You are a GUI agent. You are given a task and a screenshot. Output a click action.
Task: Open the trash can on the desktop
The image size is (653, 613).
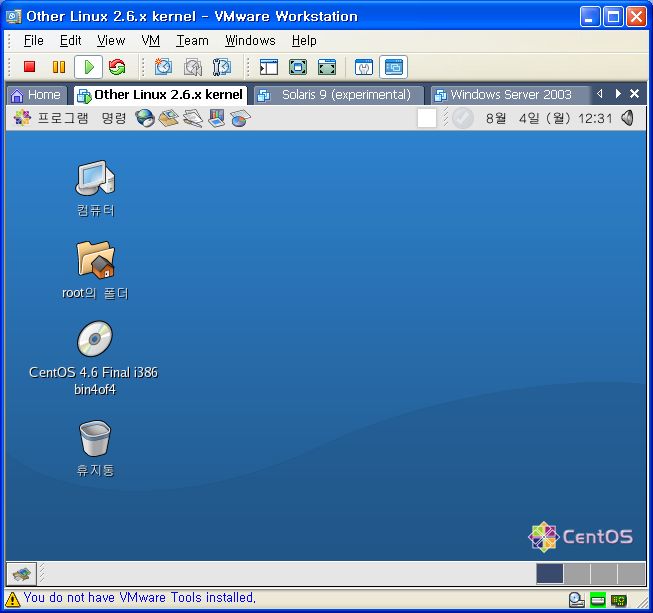click(x=94, y=438)
